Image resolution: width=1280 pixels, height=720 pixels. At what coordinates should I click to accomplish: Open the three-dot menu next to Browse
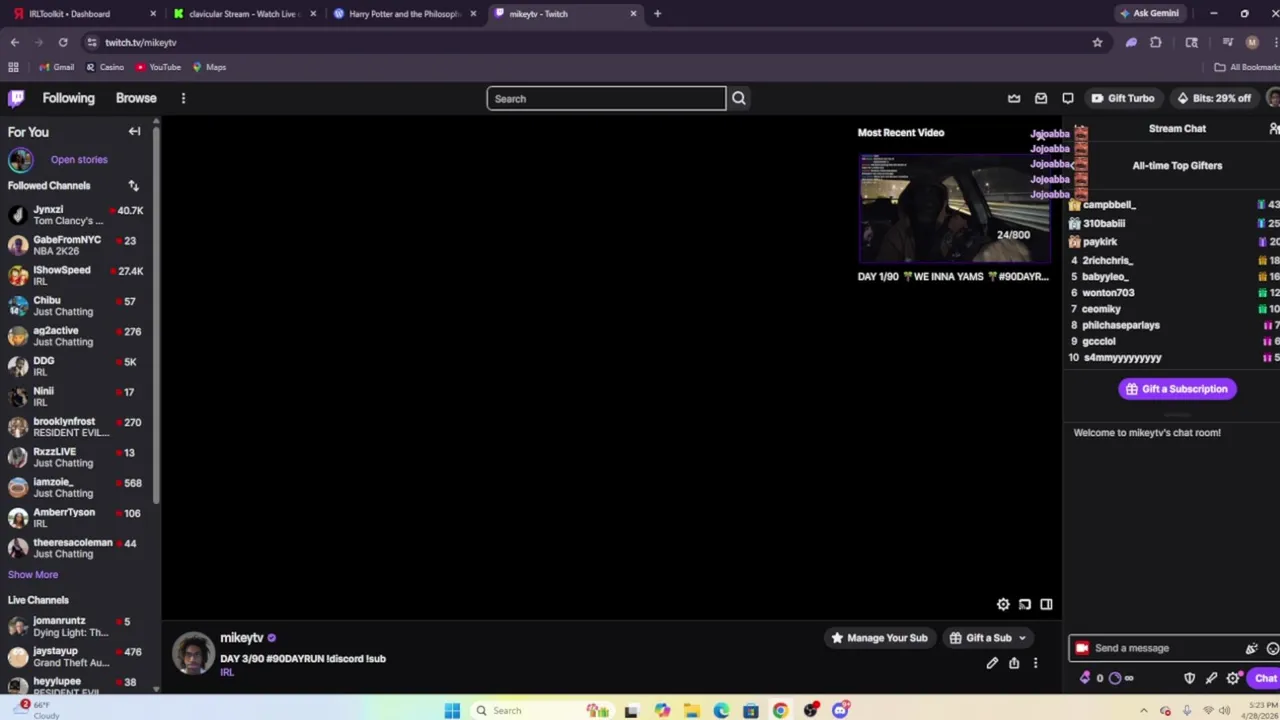183,98
